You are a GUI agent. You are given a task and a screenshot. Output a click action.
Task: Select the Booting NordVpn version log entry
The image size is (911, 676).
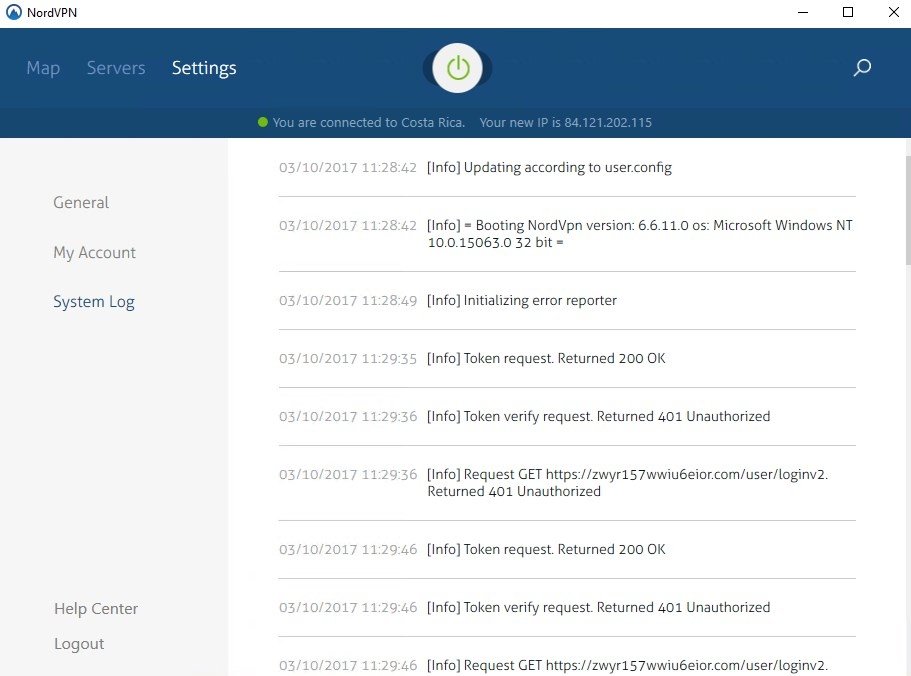click(567, 233)
